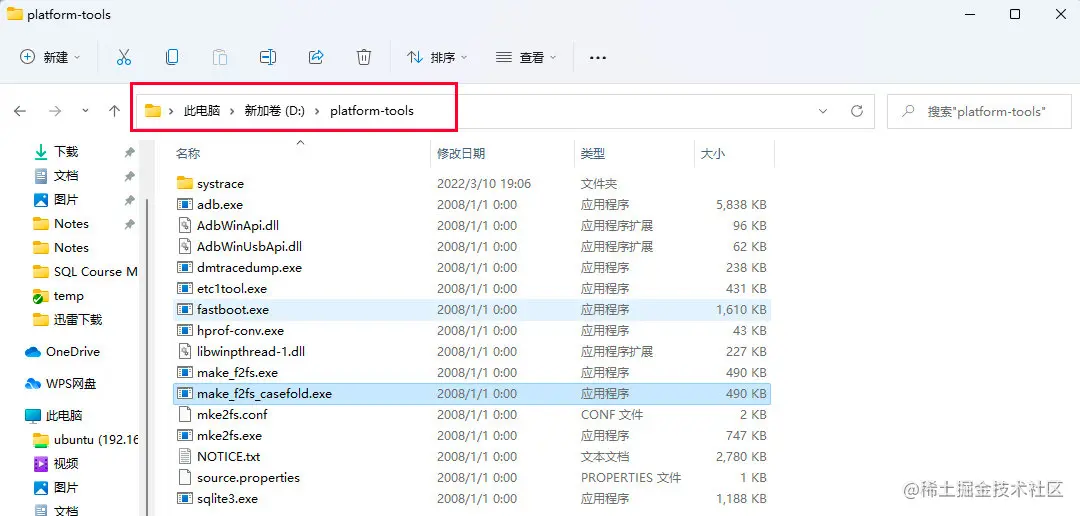Click the folder icon in address bar
Screen dimensions: 1080x516
pos(153,111)
